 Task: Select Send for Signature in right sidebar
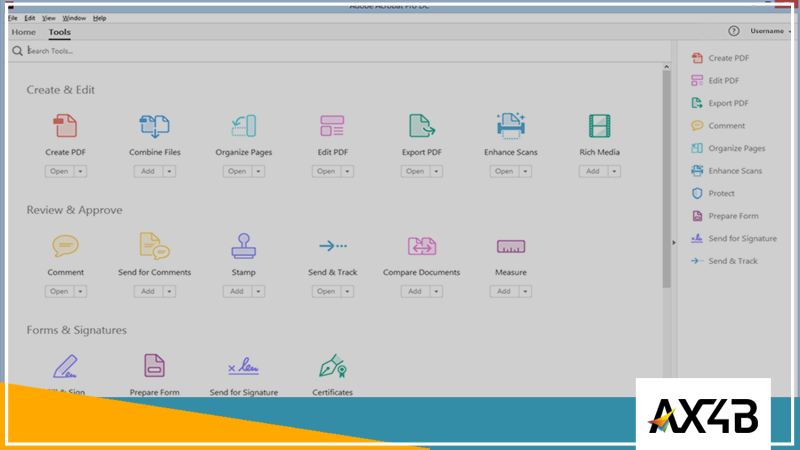coord(734,238)
